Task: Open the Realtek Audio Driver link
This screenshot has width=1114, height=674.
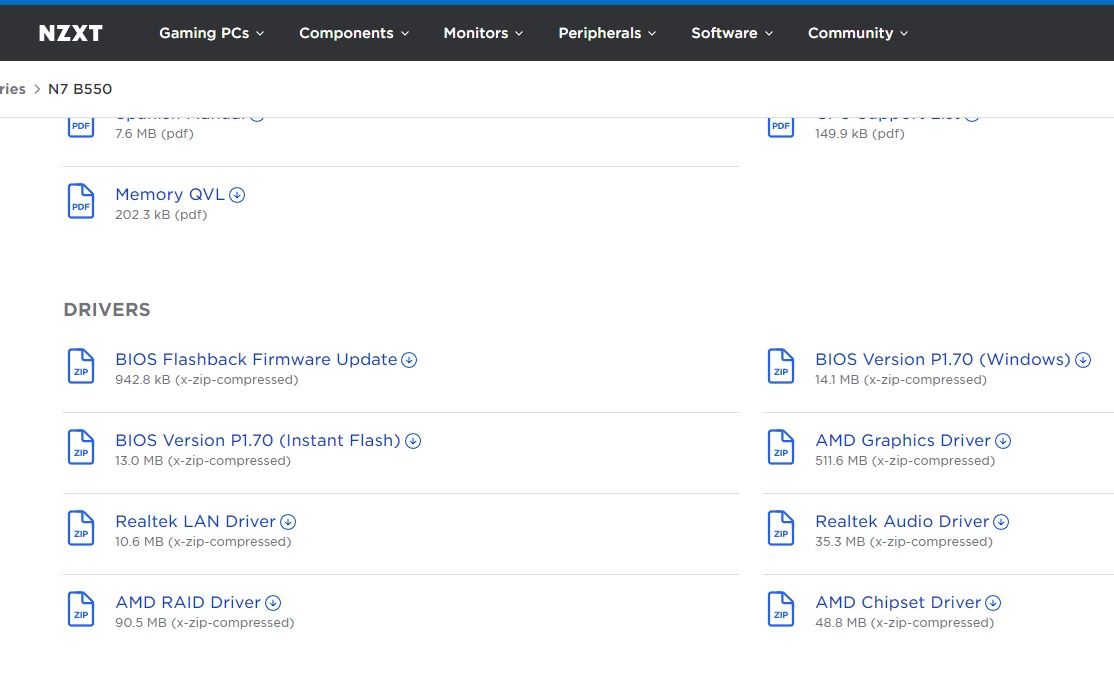Action: 902,521
